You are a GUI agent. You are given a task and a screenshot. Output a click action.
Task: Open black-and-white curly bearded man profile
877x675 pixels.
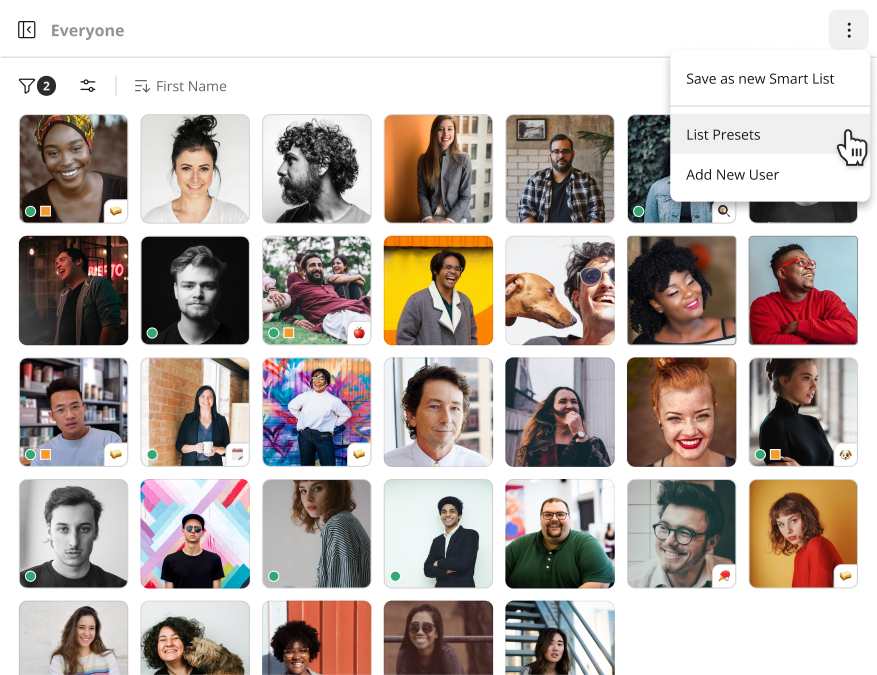pyautogui.click(x=317, y=168)
